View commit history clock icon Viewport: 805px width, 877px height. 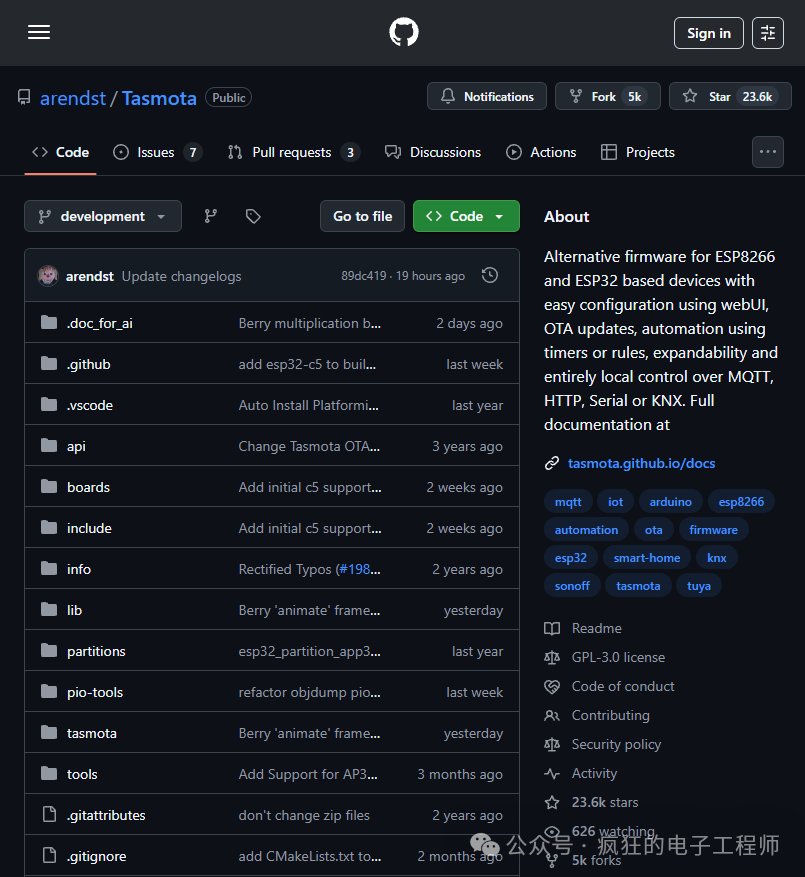coord(490,275)
